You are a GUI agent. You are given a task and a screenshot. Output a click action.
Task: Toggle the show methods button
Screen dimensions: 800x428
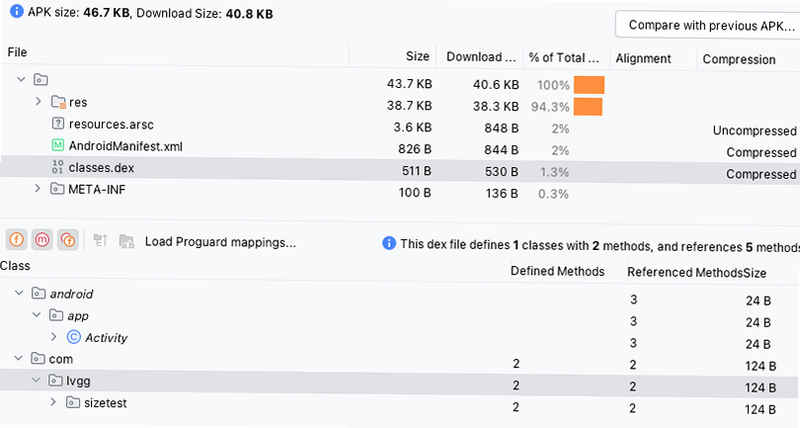(42, 239)
